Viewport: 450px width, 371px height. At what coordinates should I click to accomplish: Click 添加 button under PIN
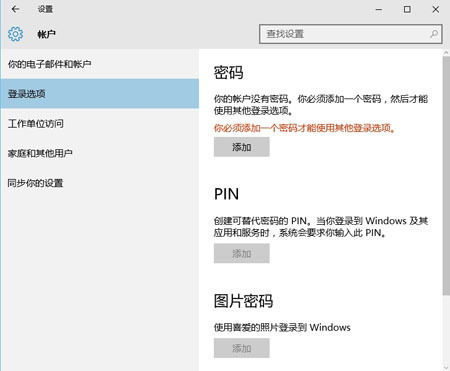point(242,254)
